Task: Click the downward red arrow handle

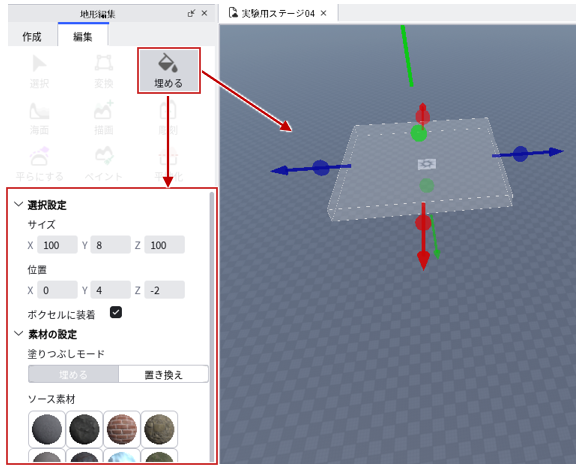Action: pos(424,261)
